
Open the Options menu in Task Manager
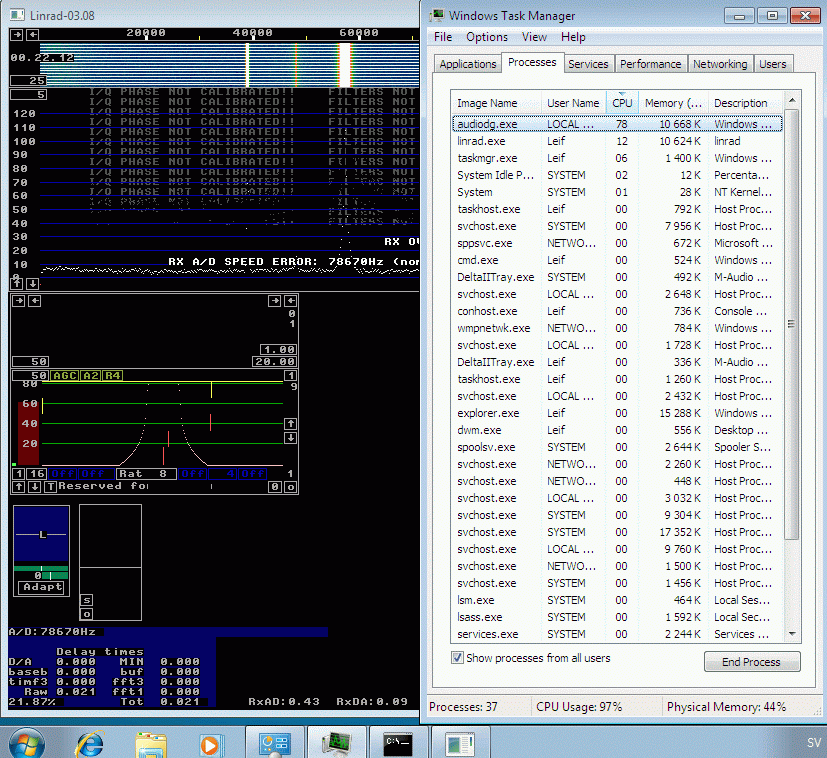tap(487, 37)
